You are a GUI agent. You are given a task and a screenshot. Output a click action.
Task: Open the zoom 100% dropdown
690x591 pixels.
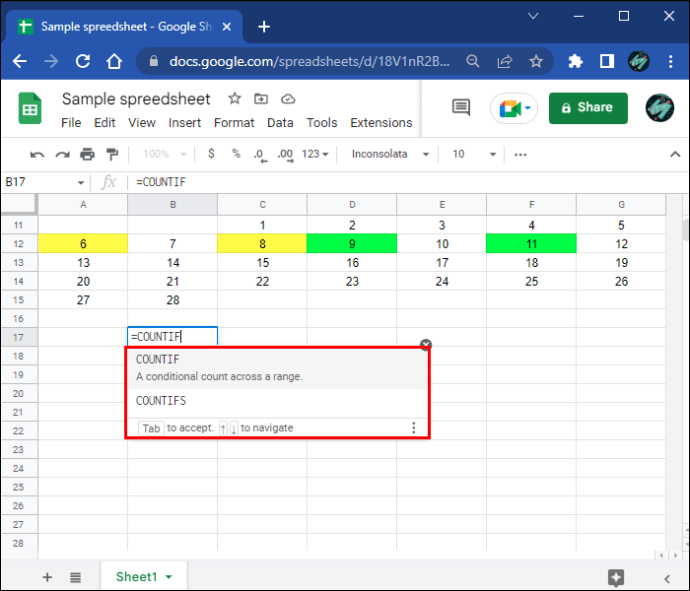(x=165, y=154)
